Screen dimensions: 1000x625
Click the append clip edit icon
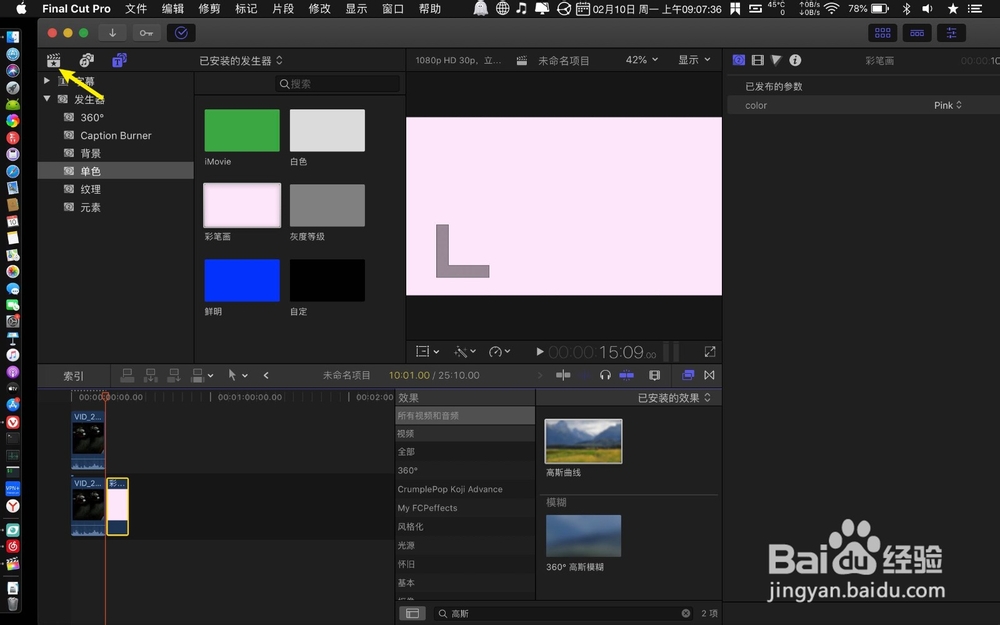pos(173,376)
